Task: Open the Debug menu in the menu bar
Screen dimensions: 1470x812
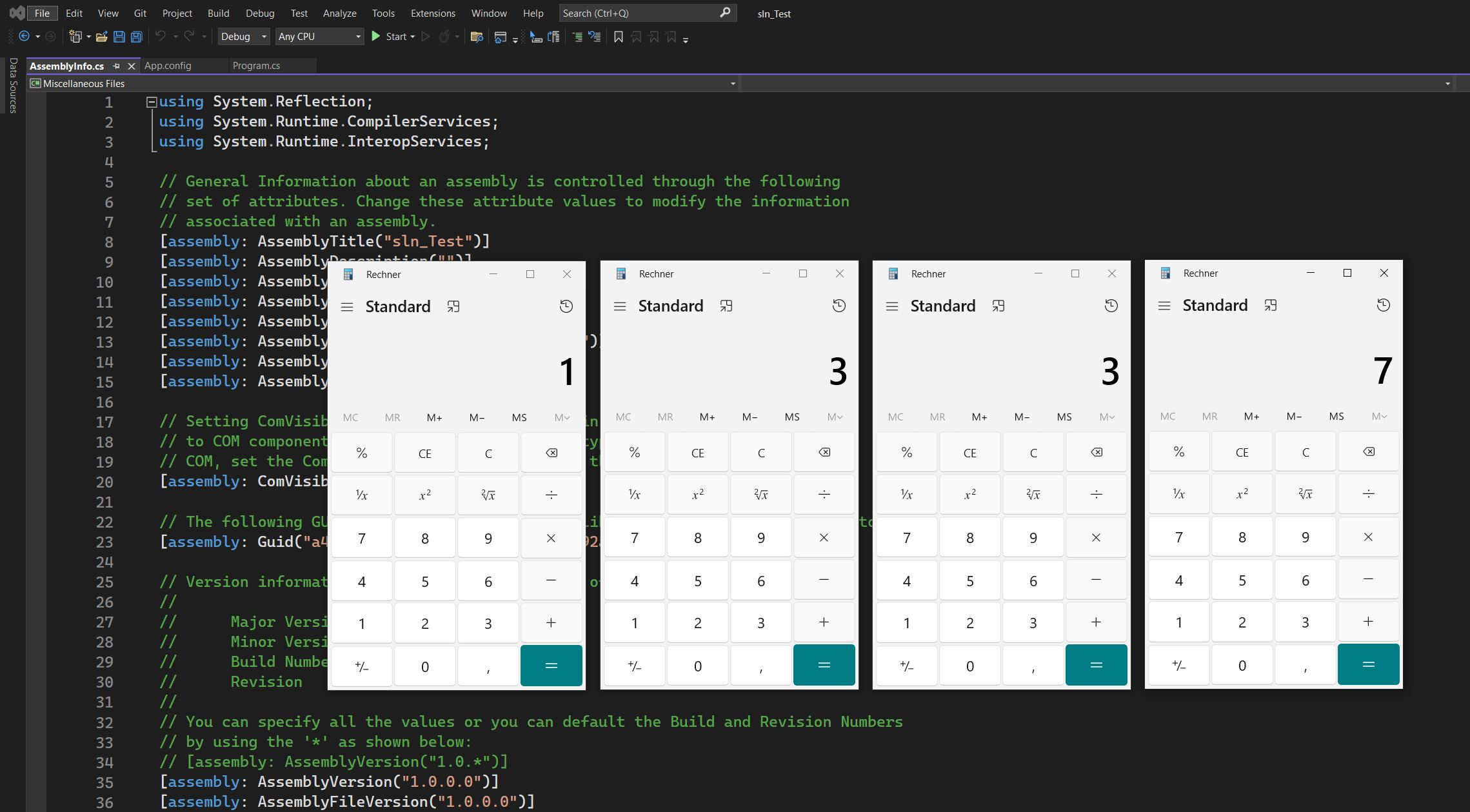Action: click(260, 13)
